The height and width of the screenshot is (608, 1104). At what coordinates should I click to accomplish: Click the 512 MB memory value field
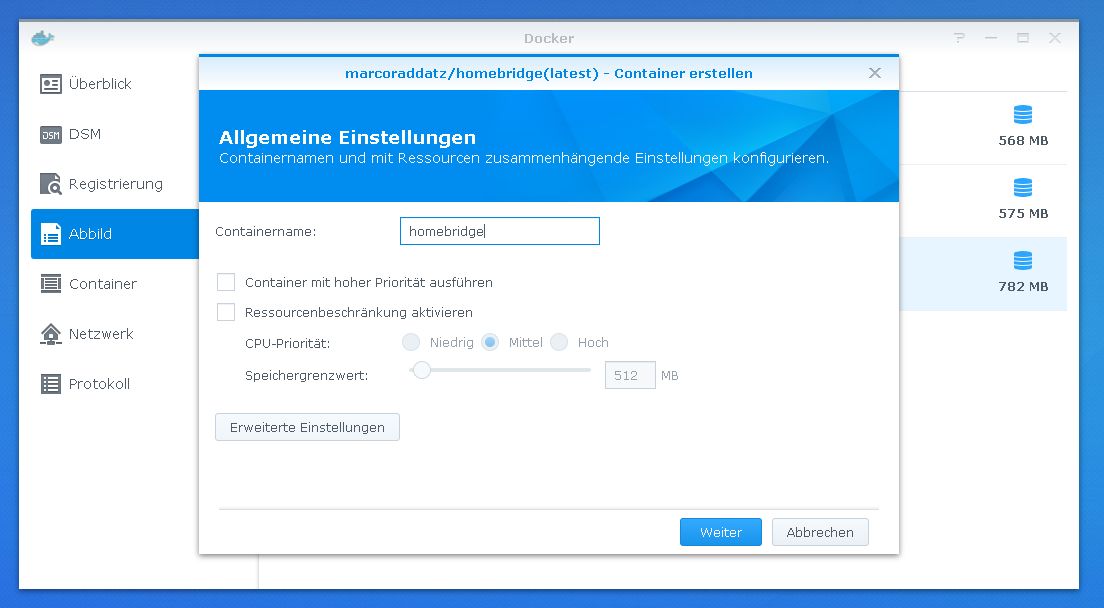pyautogui.click(x=630, y=375)
